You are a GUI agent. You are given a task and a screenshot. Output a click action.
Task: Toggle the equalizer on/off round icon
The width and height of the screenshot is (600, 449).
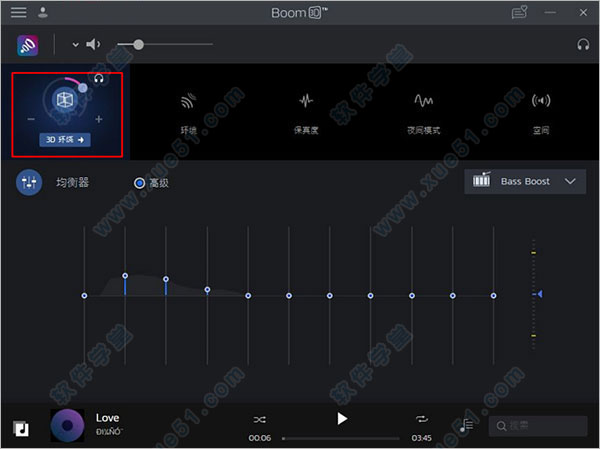[29, 182]
